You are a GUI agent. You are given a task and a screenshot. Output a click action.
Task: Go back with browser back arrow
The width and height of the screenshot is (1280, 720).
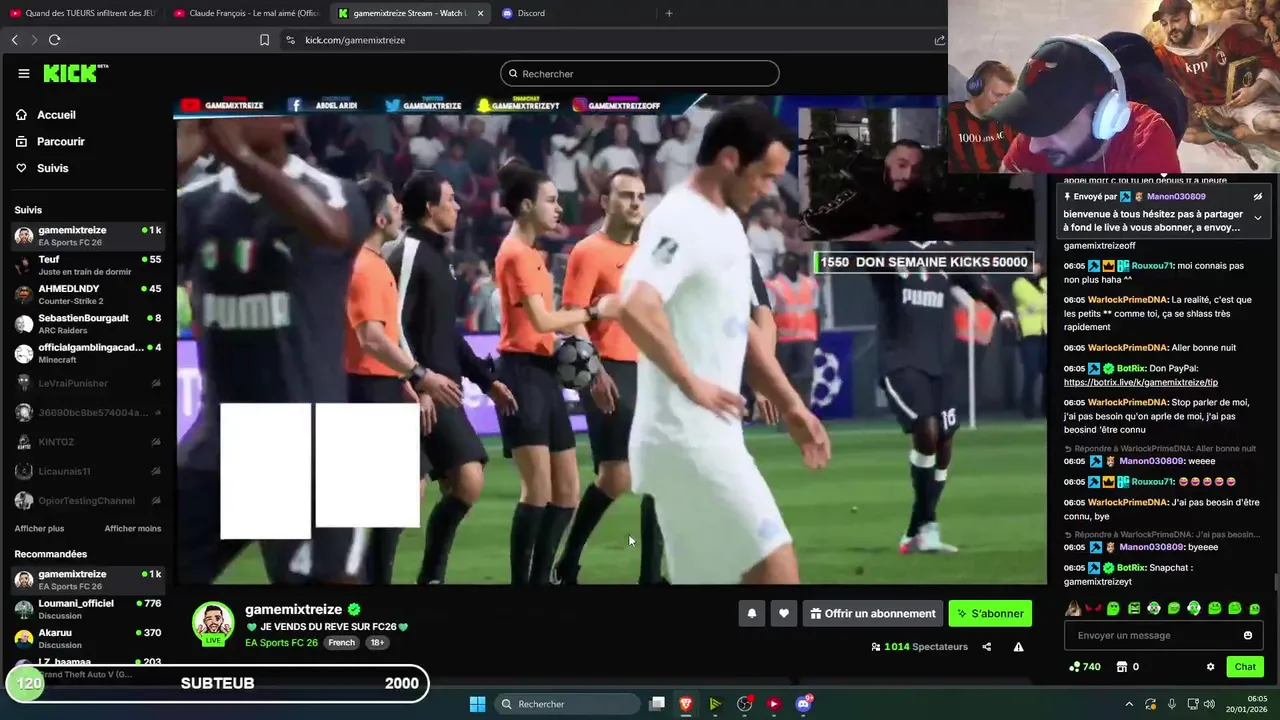pyautogui.click(x=15, y=40)
